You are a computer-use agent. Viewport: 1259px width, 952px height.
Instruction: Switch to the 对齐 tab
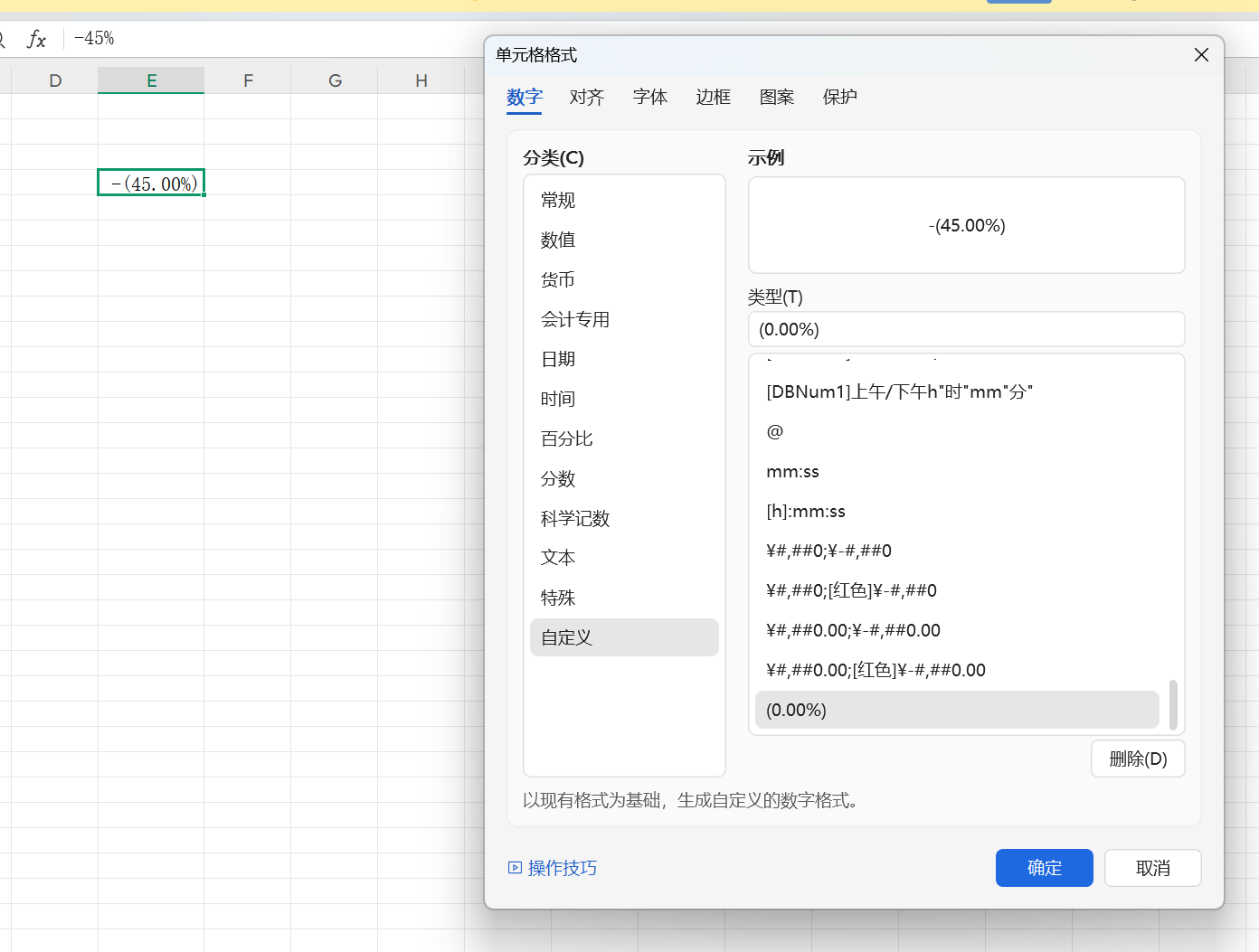click(x=587, y=98)
